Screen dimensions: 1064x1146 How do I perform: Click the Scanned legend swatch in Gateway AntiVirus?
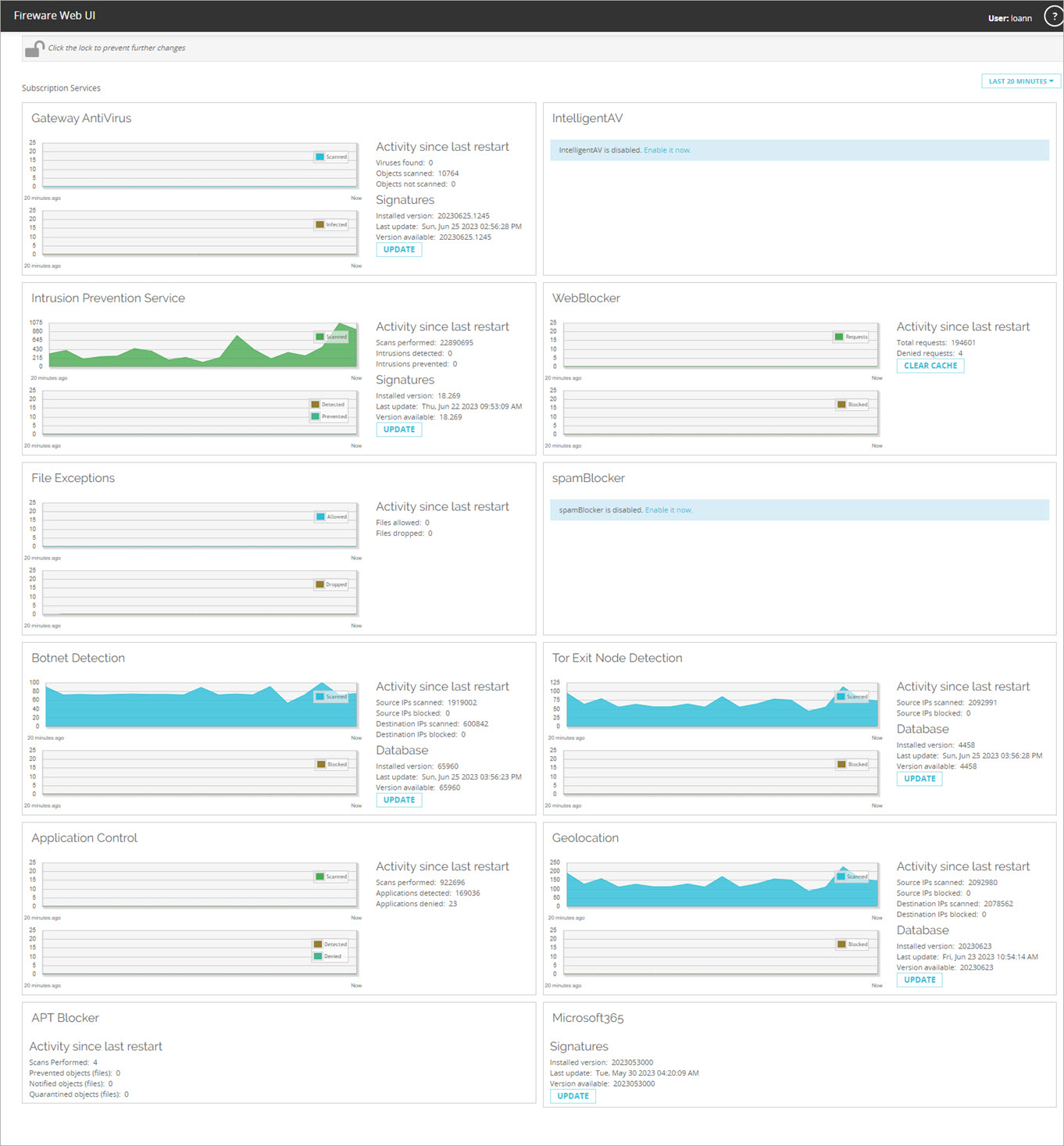[x=320, y=157]
